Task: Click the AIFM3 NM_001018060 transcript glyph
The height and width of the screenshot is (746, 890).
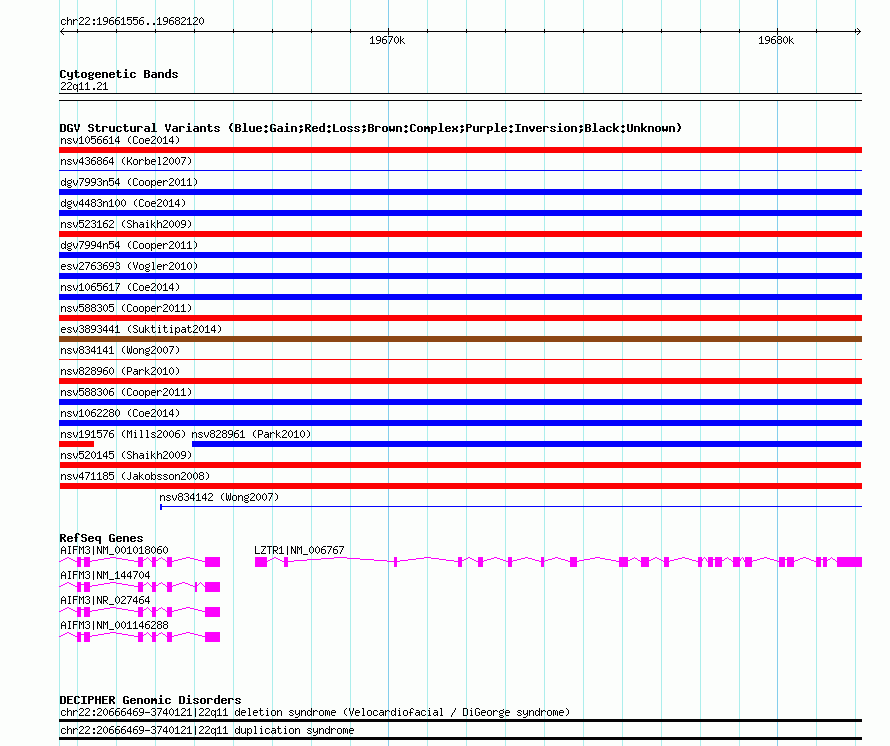Action: click(140, 562)
